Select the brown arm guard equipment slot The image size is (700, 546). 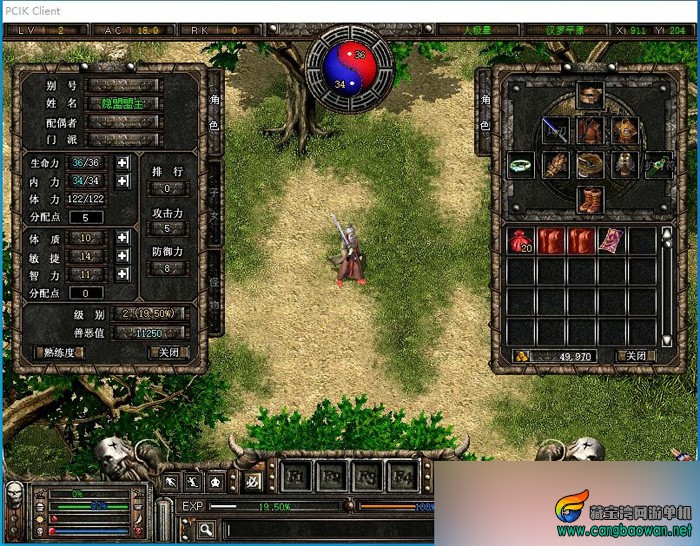[x=556, y=165]
